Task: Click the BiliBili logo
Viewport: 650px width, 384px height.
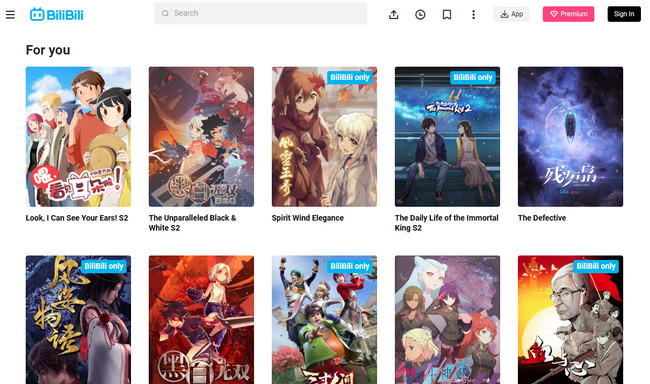Action: (56, 15)
